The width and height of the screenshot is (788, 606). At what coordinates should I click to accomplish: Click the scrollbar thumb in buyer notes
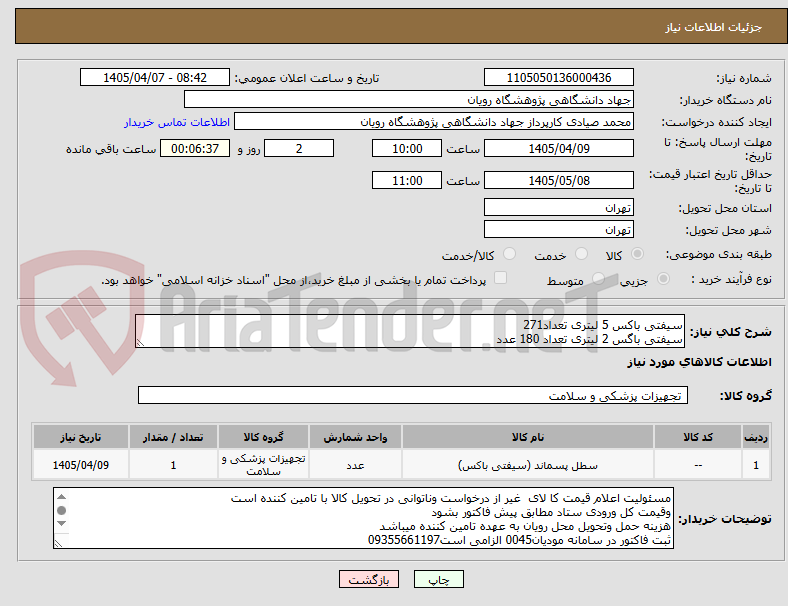(61, 511)
